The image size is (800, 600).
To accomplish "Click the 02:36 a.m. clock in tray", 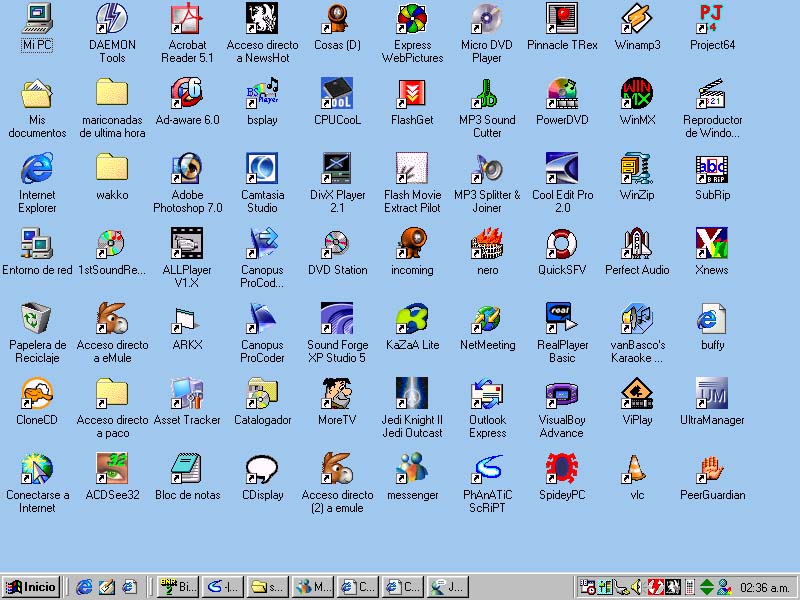I will pyautogui.click(x=764, y=587).
